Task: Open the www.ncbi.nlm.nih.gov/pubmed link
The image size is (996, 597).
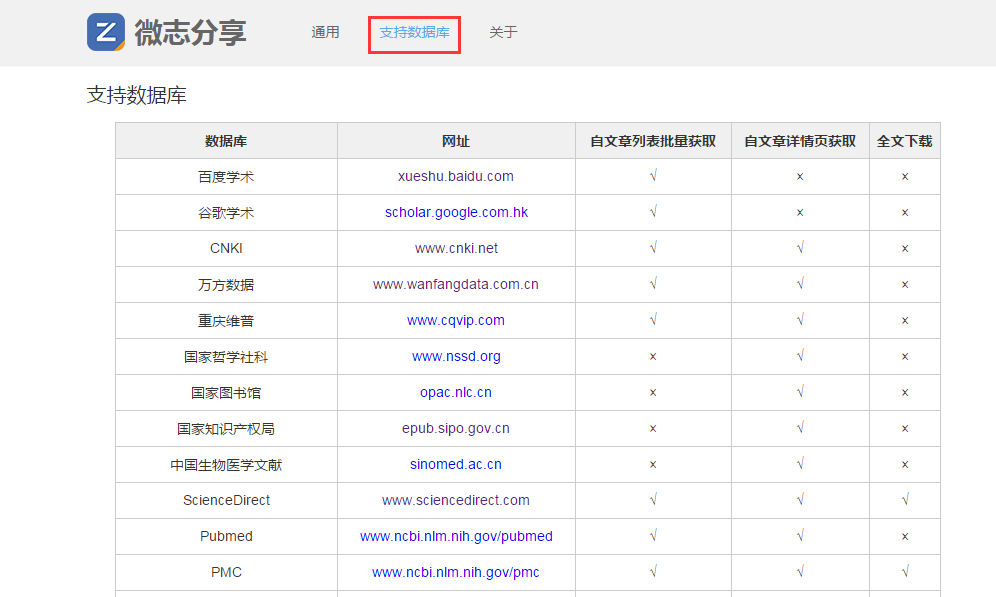Action: (x=456, y=537)
